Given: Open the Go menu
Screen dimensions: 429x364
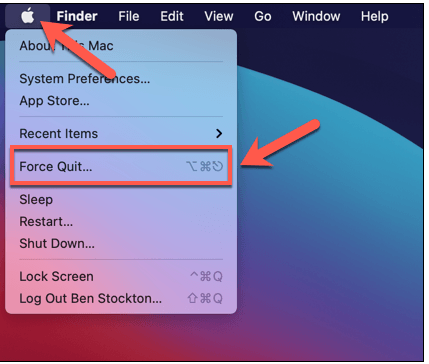Looking at the screenshot, I should 263,16.
